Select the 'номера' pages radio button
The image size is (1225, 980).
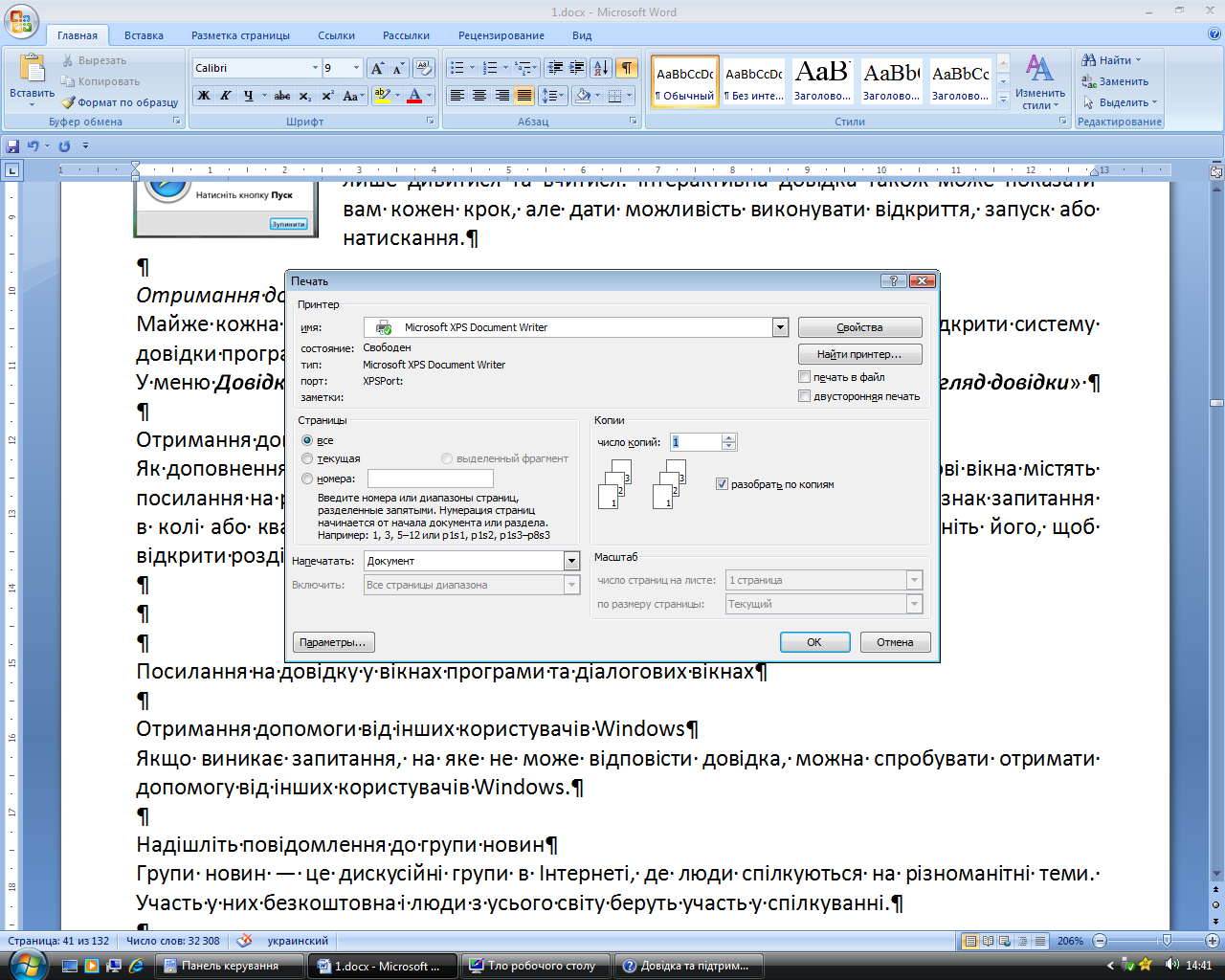(x=307, y=479)
